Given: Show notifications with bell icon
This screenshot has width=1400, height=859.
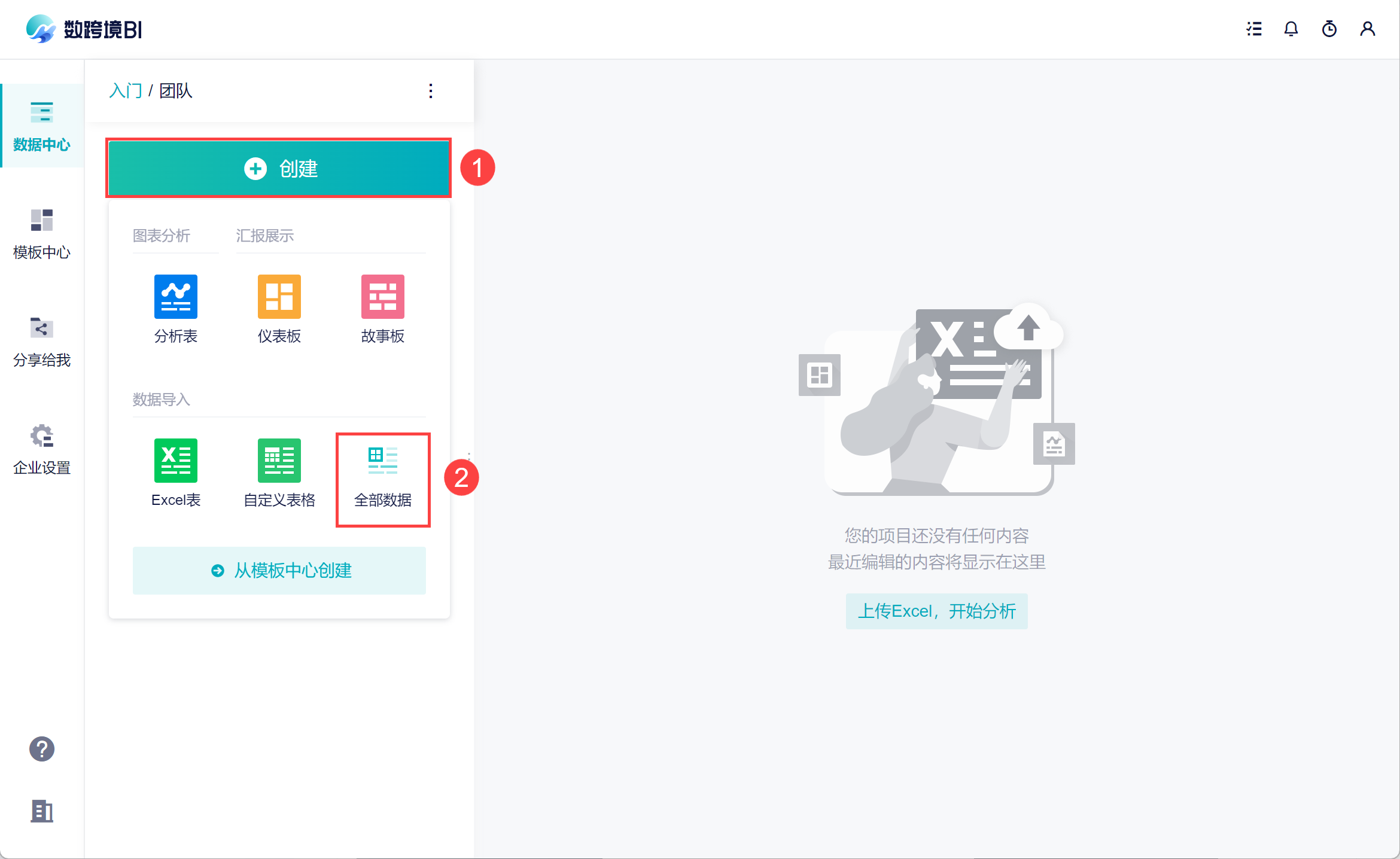Looking at the screenshot, I should [1291, 29].
